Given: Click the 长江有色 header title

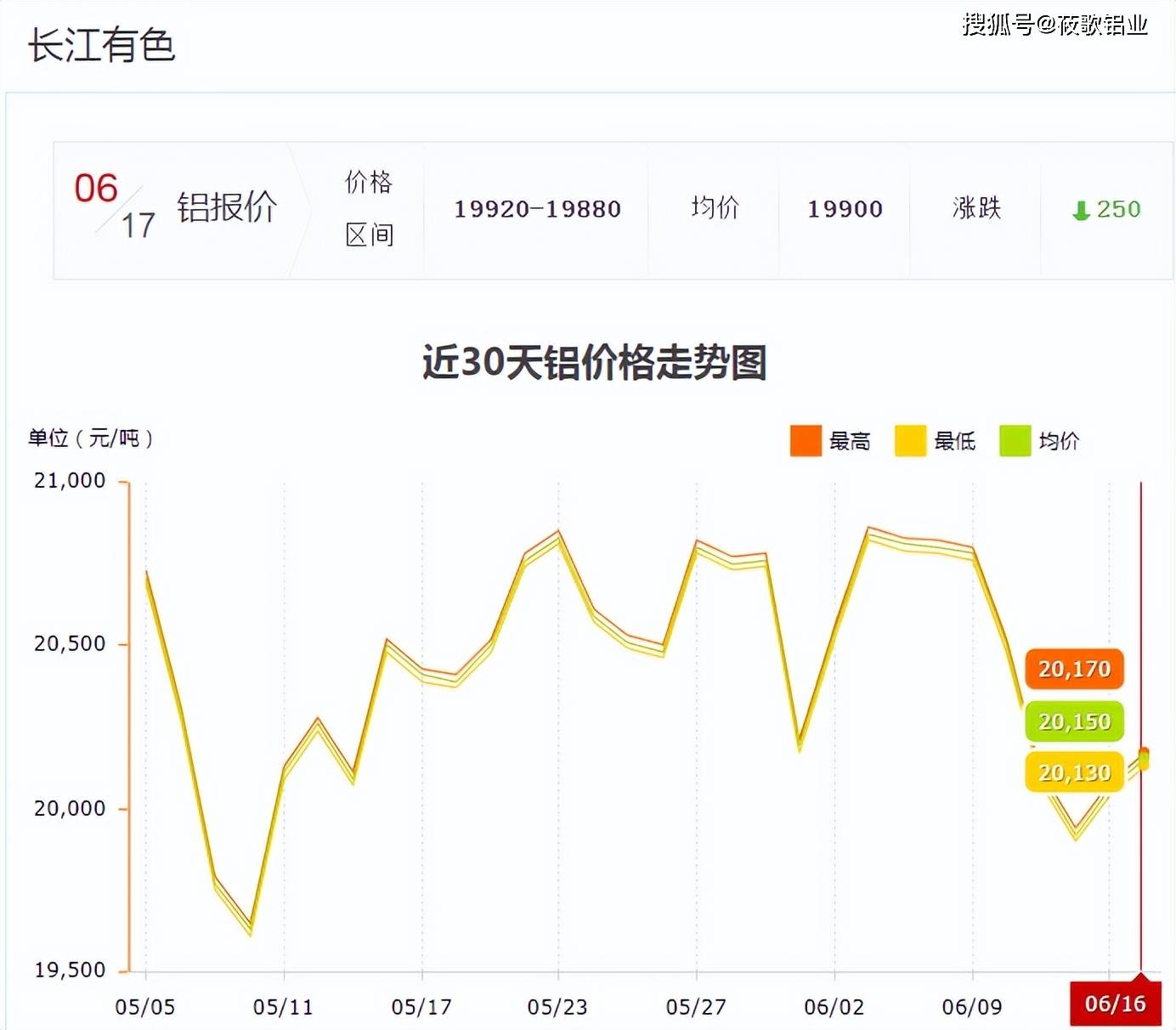Looking at the screenshot, I should (102, 45).
